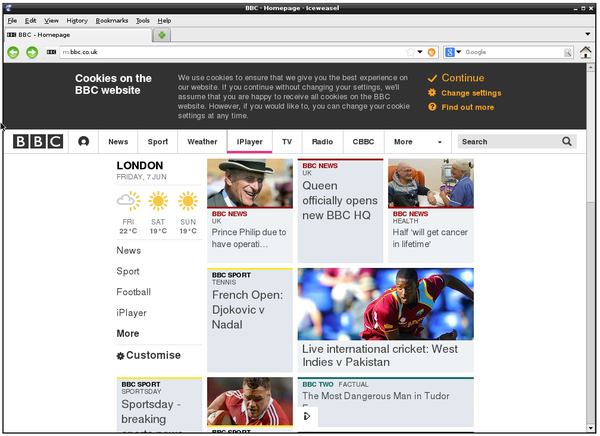Viewport: 600px width, 436px height.
Task: Click the BBC search magnifier icon
Action: [567, 142]
